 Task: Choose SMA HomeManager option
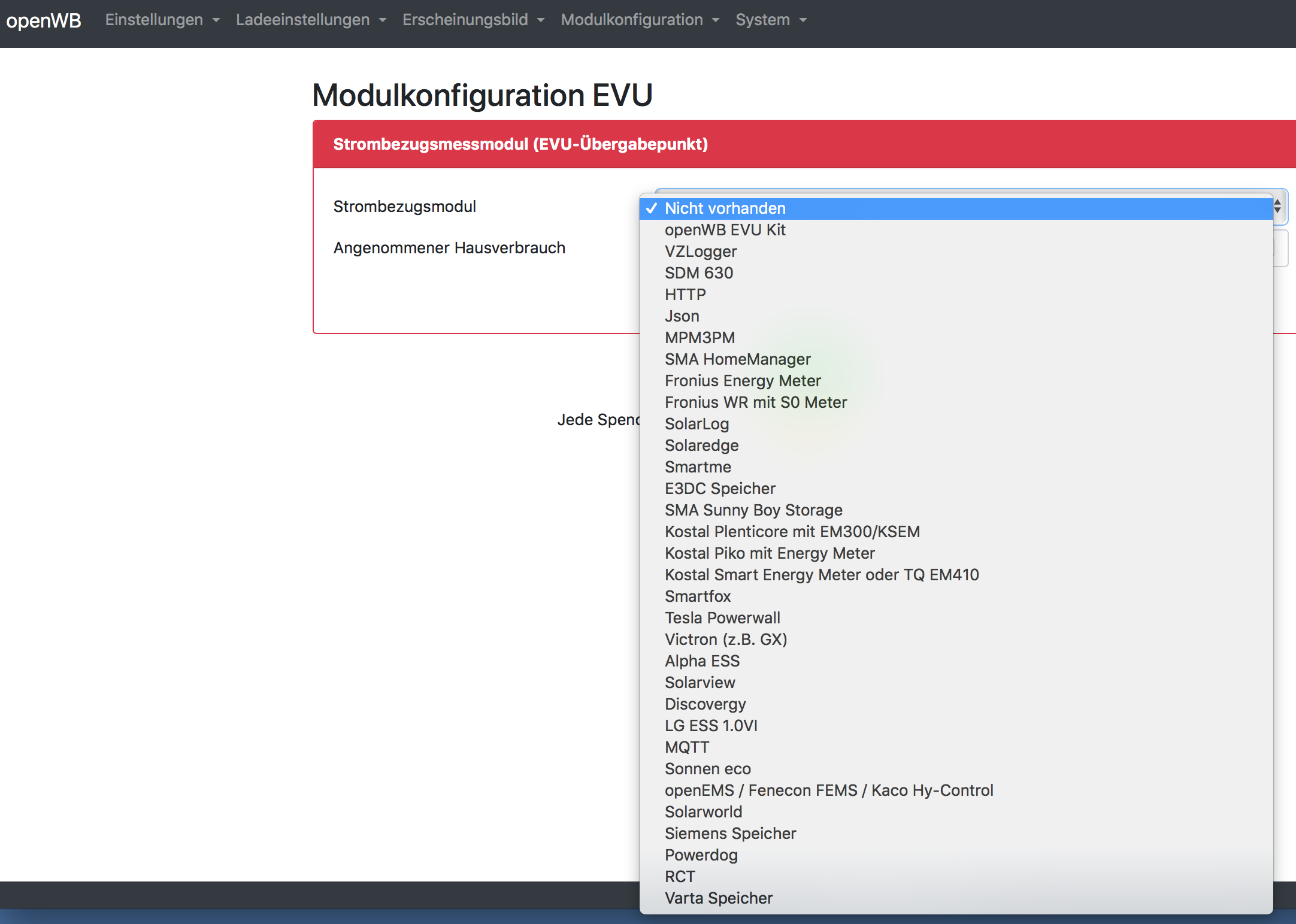pyautogui.click(x=737, y=359)
